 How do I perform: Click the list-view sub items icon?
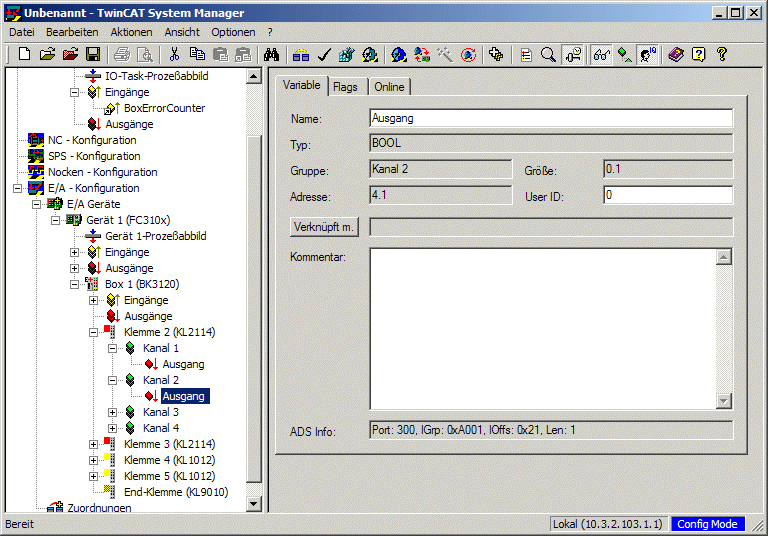pos(526,54)
